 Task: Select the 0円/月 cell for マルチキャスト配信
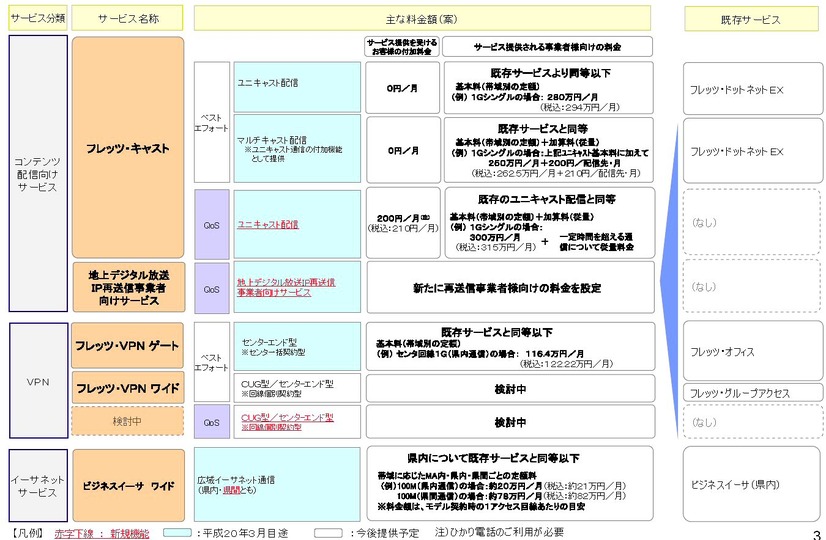[x=403, y=150]
